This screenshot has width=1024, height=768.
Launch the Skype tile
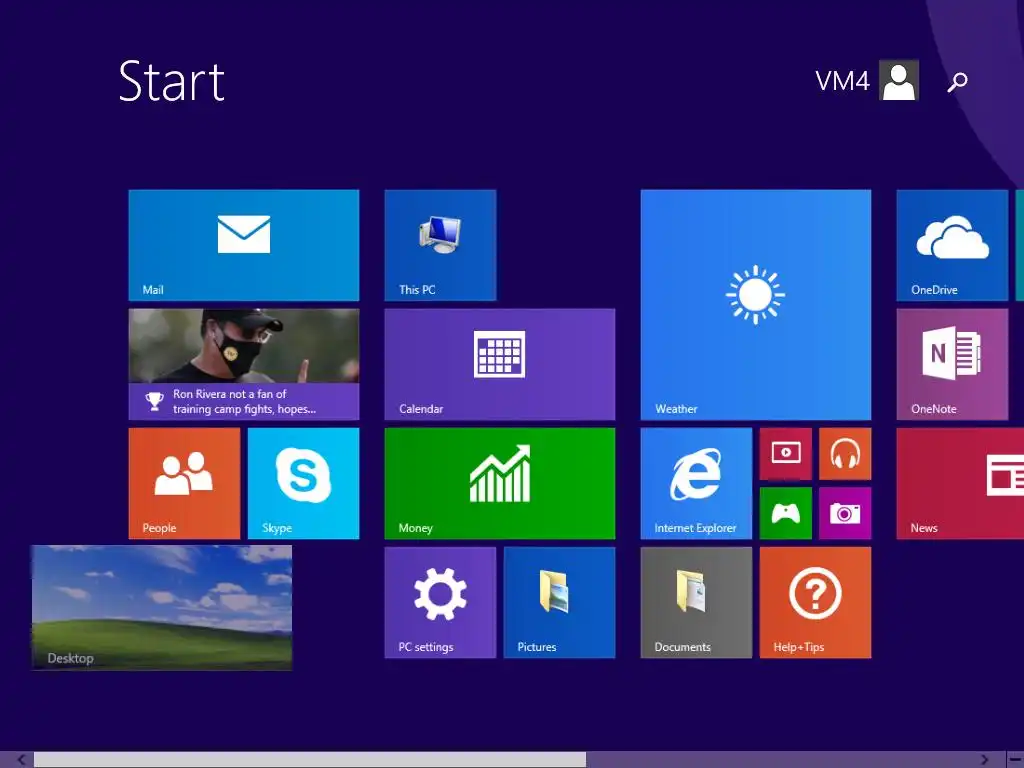click(x=303, y=483)
